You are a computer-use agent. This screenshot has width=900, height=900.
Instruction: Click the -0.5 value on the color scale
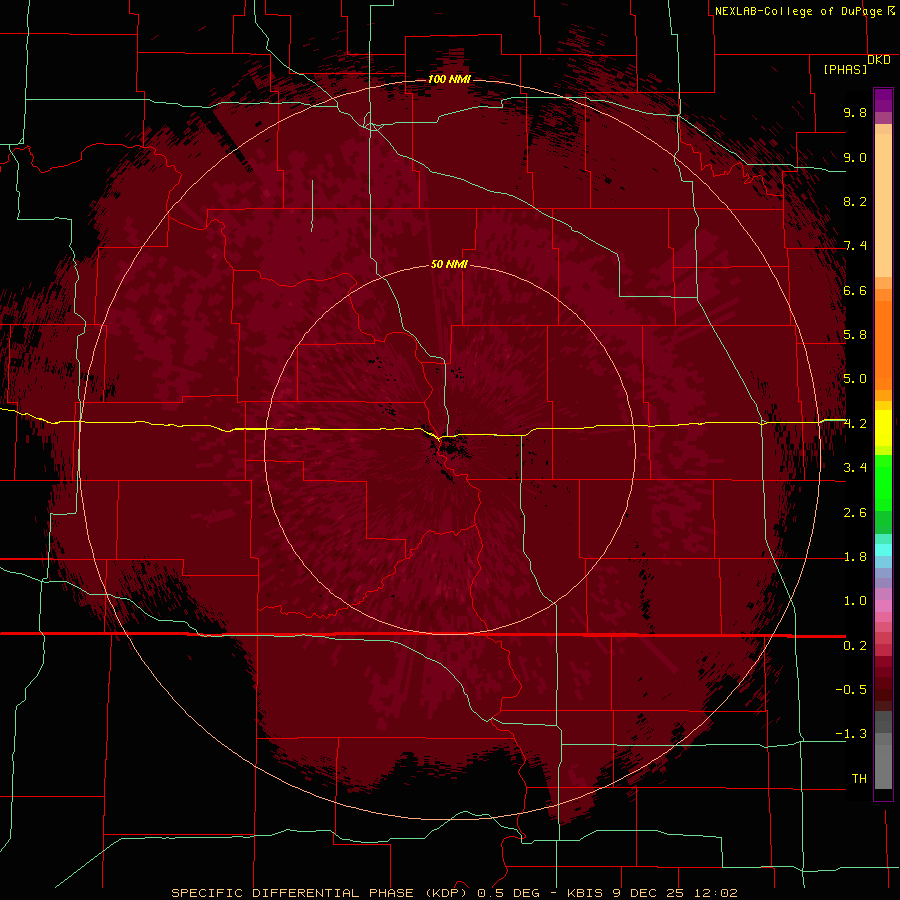(851, 690)
